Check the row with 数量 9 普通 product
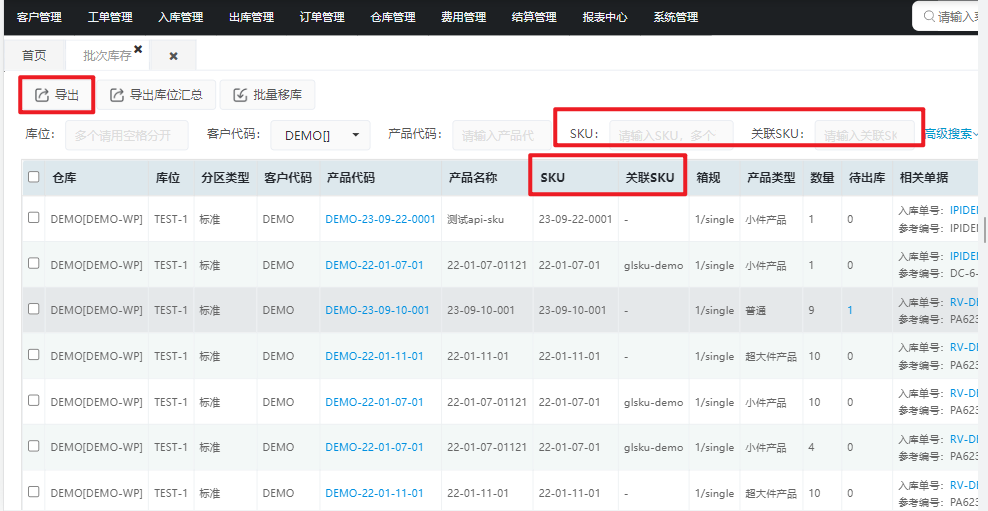 coord(33,309)
